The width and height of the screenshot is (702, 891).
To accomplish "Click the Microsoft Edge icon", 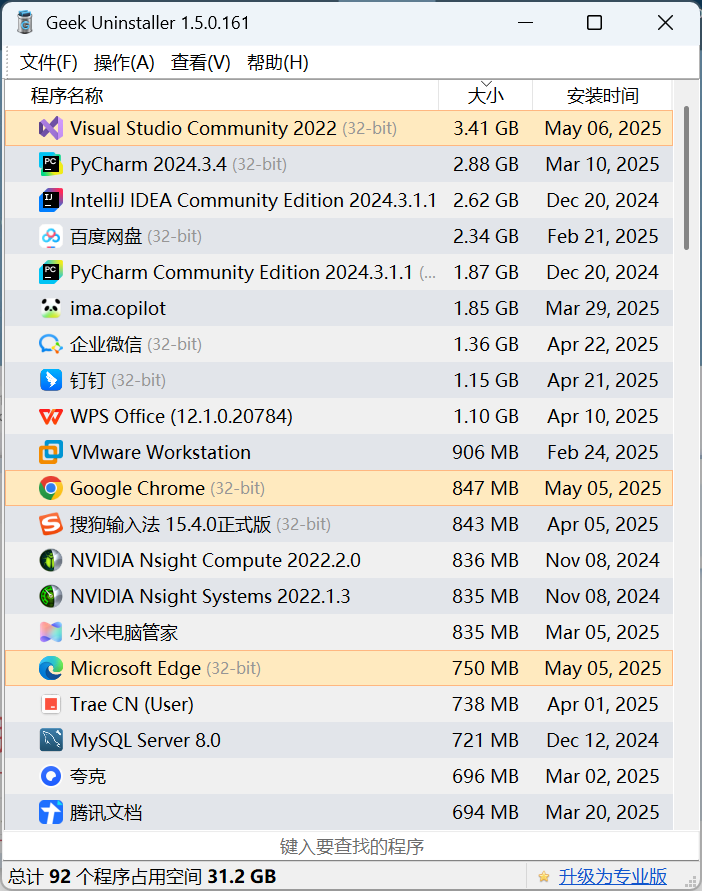I will 51,668.
